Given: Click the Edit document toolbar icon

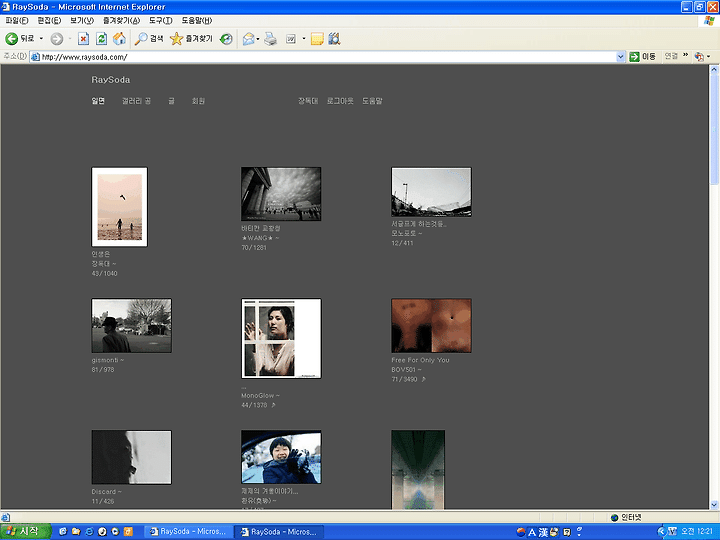Looking at the screenshot, I should coord(291,39).
